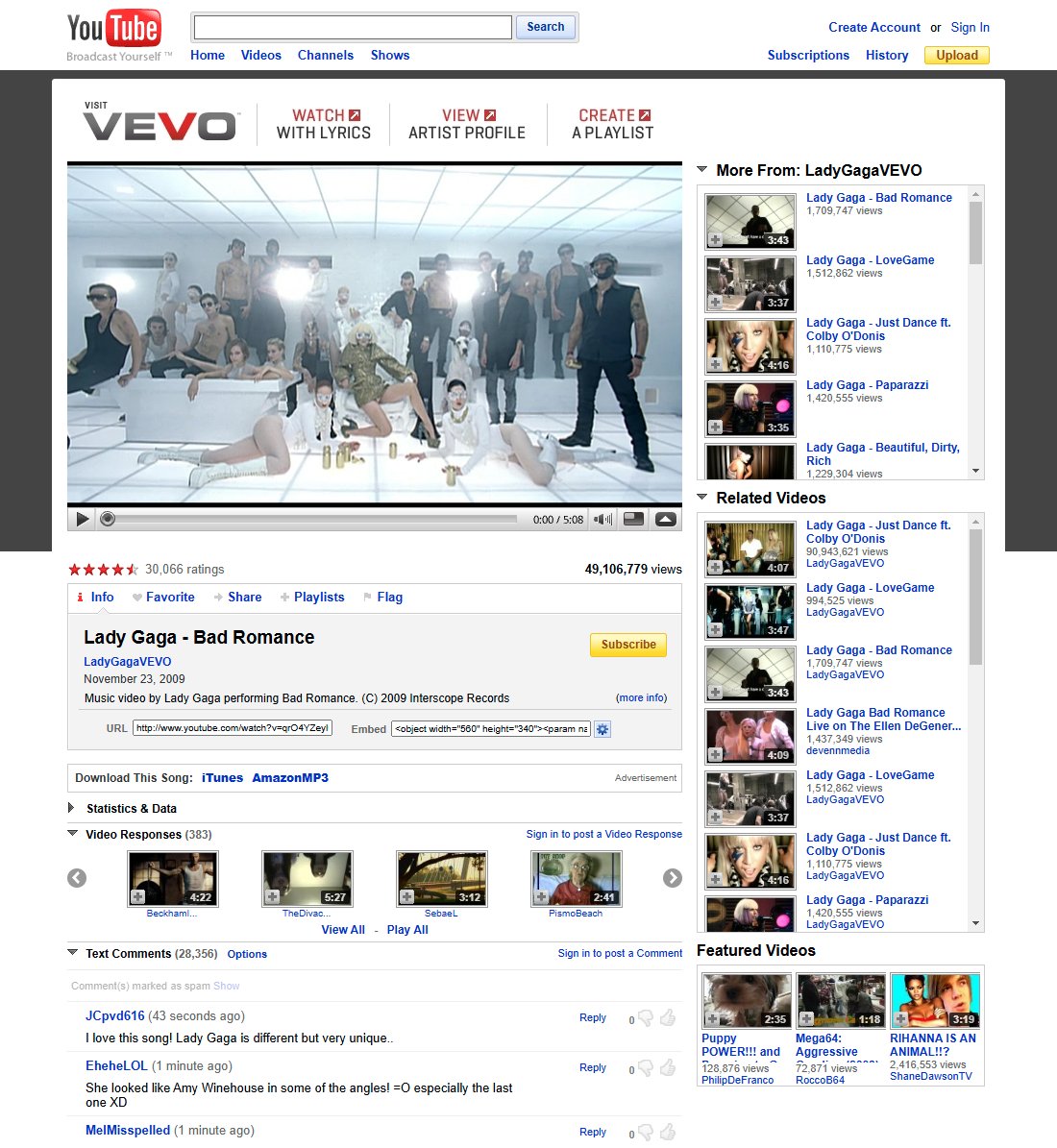
Task: Collapse Text Comments section
Action: pos(72,953)
